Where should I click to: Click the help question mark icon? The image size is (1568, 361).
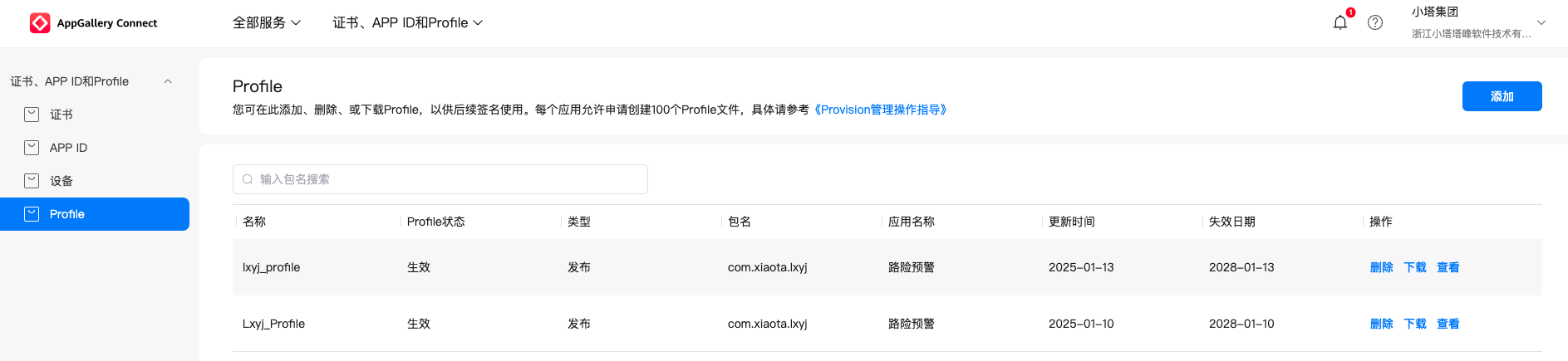(x=1375, y=22)
